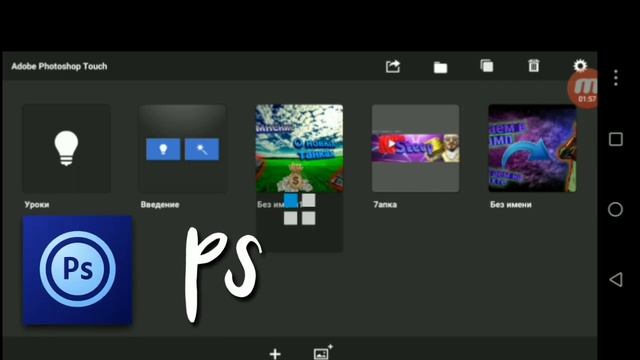
Task: Open the 7апка folder thumbnail
Action: 416,148
